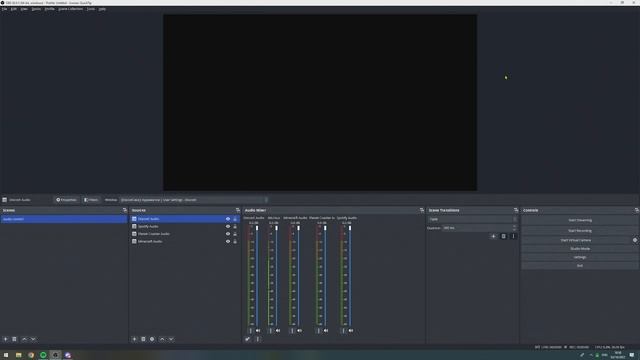This screenshot has height=360, width=640.
Task: Mute the Spotify Audio mixer channel
Action: tap(351, 331)
